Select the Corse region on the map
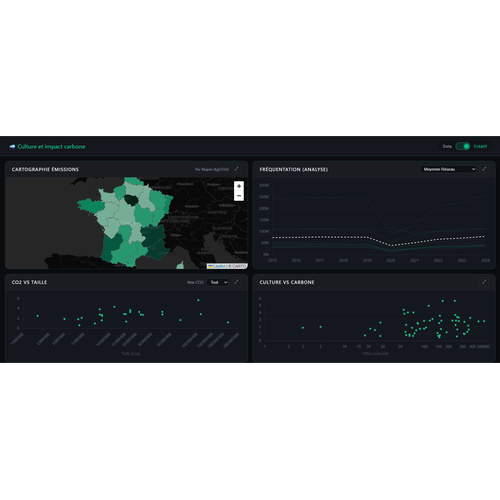This screenshot has height=500, width=500. click(180, 265)
